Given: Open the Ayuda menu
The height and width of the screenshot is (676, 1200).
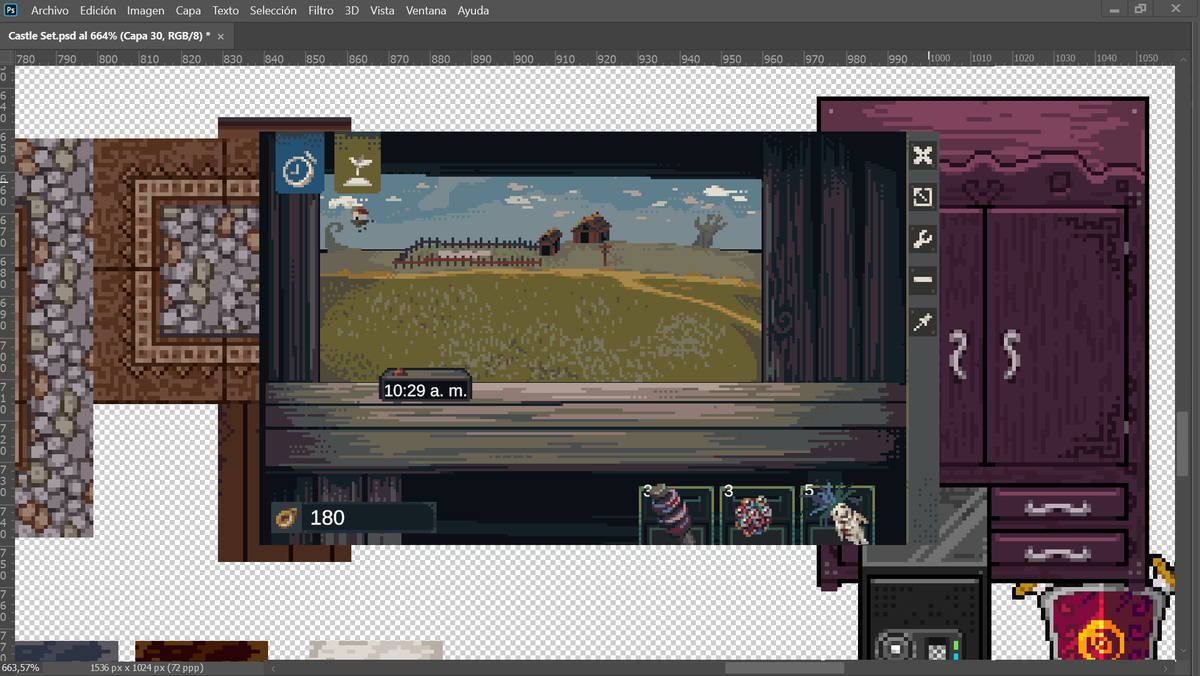Looking at the screenshot, I should click(x=473, y=10).
